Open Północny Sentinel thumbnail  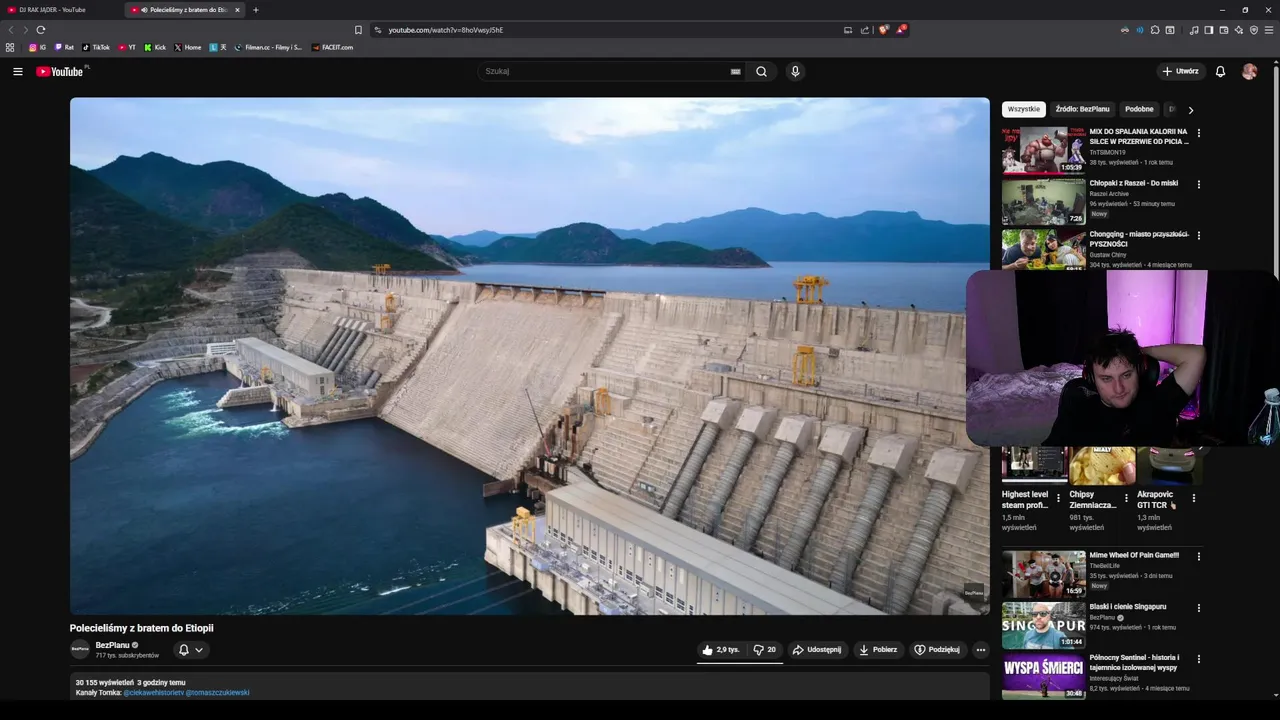[x=1043, y=676]
